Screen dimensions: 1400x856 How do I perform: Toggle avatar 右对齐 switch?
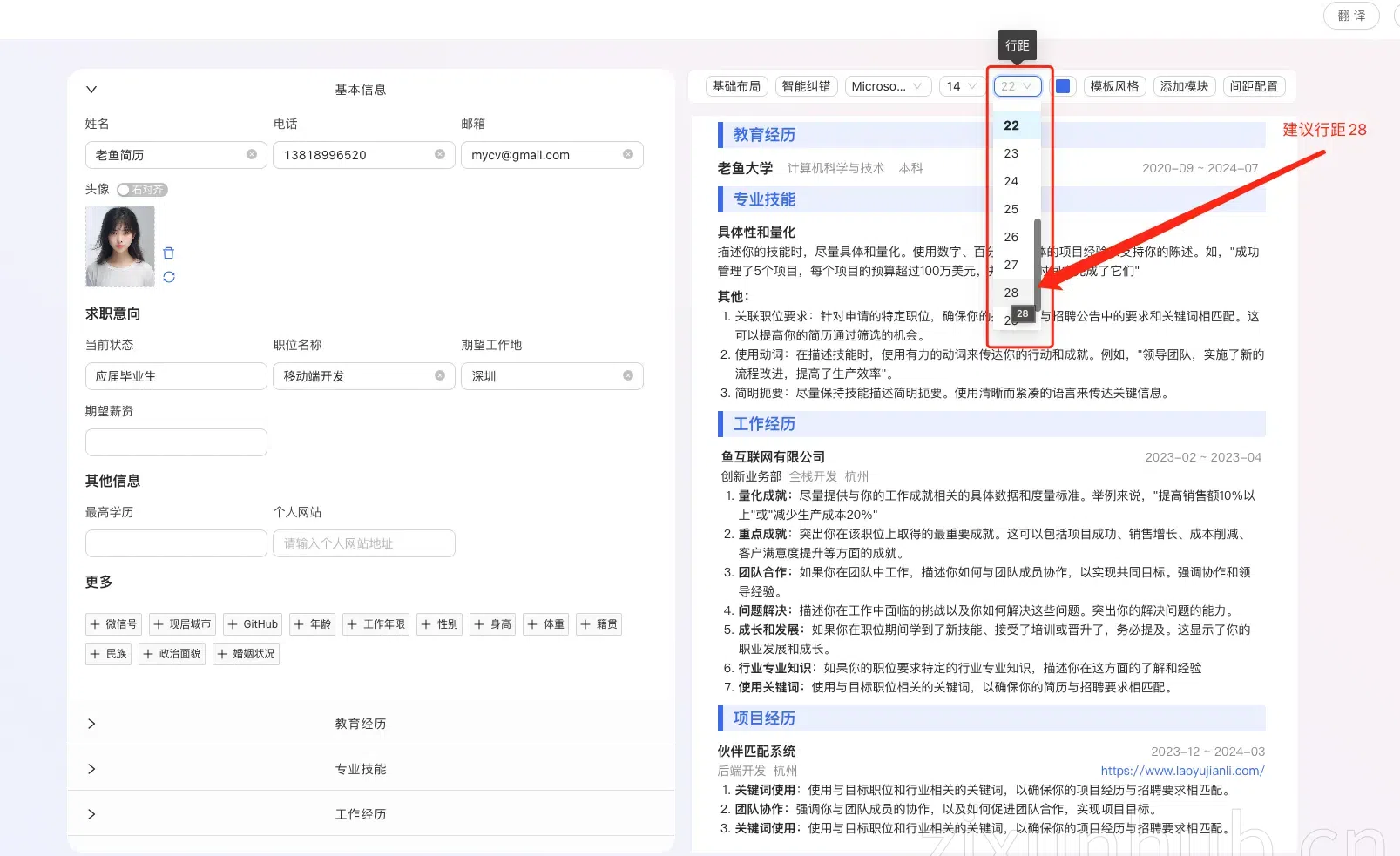[x=142, y=189]
